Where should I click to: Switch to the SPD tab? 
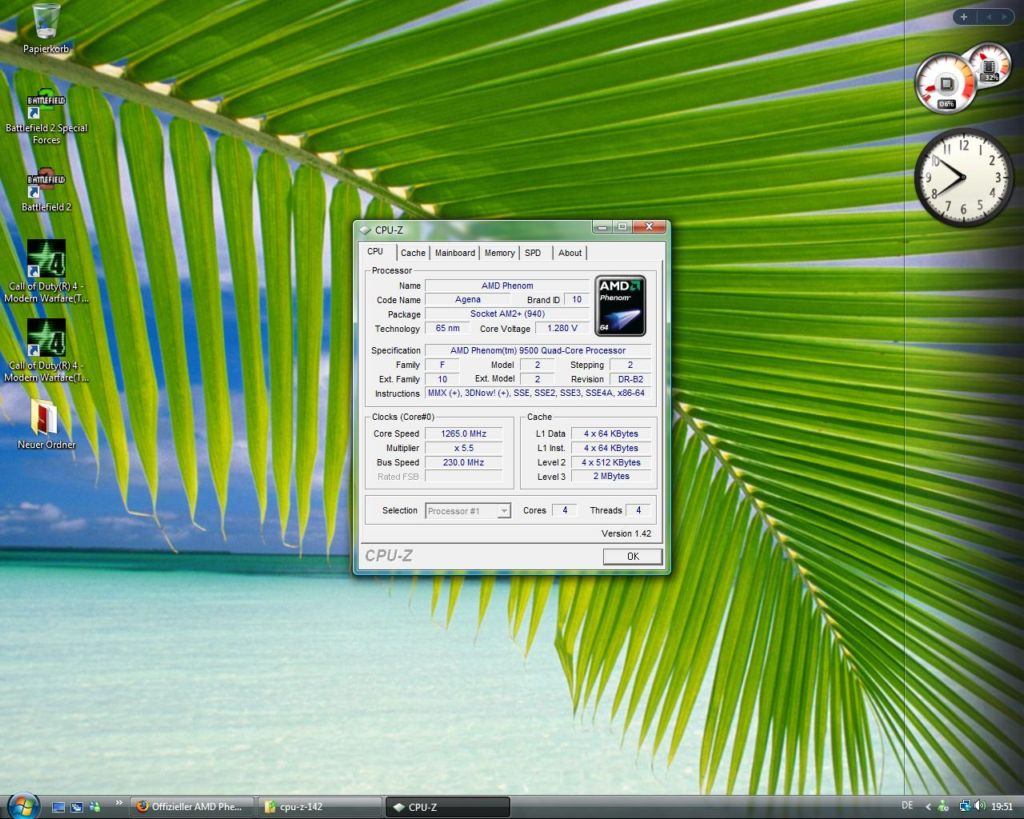tap(533, 253)
